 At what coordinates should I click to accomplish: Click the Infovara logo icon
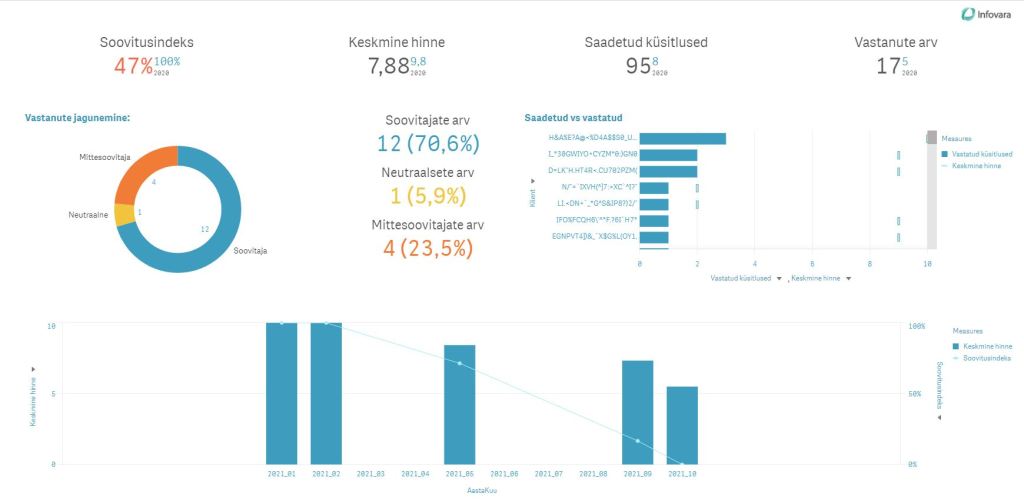coord(967,14)
